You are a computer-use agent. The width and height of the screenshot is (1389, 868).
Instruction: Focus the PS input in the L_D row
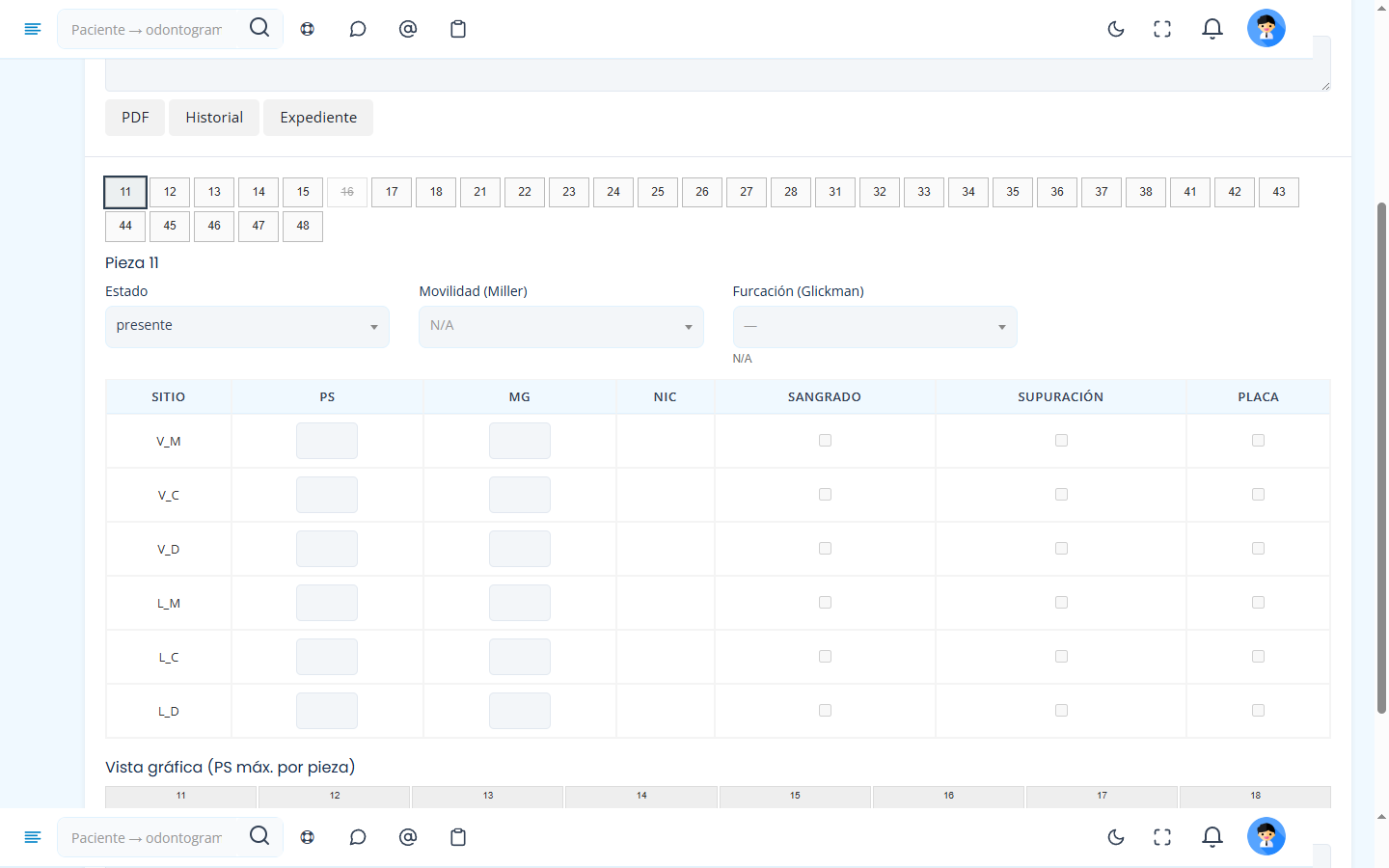[327, 711]
